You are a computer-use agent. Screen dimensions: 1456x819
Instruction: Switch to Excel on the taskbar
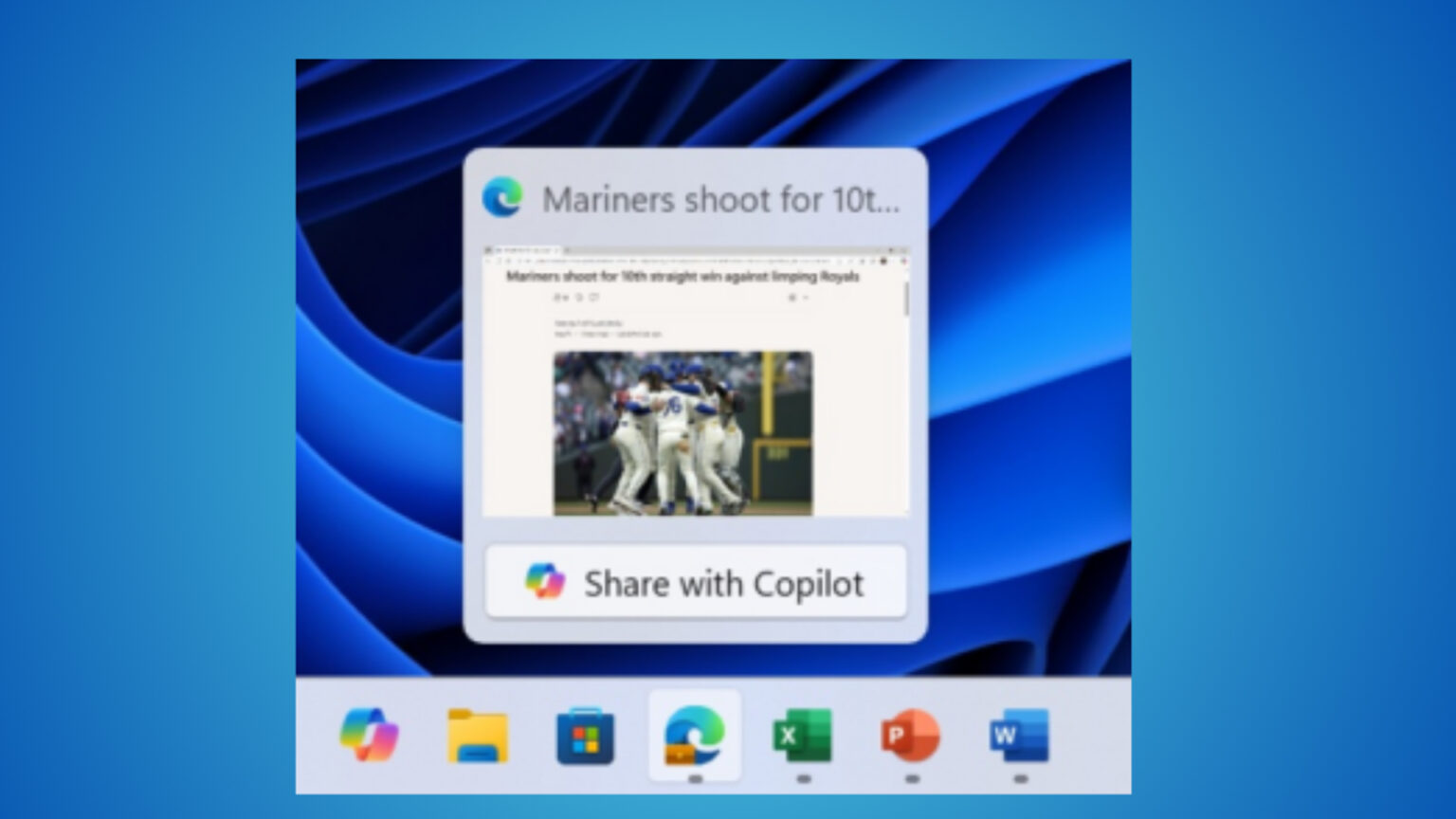pyautogui.click(x=802, y=736)
